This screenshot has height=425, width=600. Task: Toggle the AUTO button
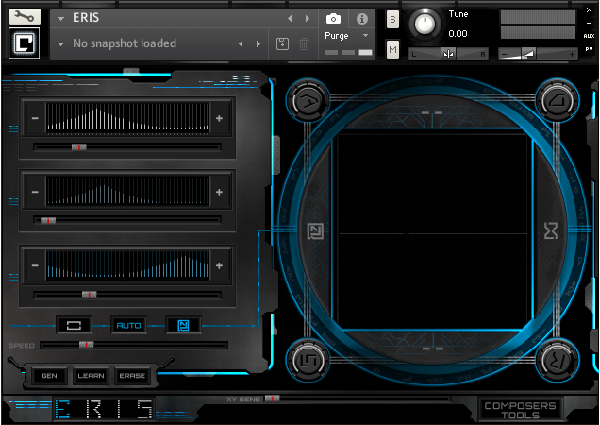click(129, 326)
